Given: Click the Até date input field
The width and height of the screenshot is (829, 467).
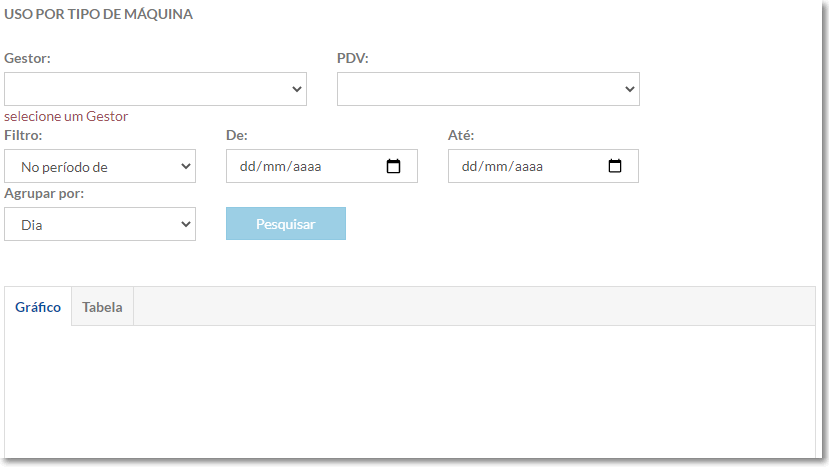Looking at the screenshot, I should pos(544,166).
